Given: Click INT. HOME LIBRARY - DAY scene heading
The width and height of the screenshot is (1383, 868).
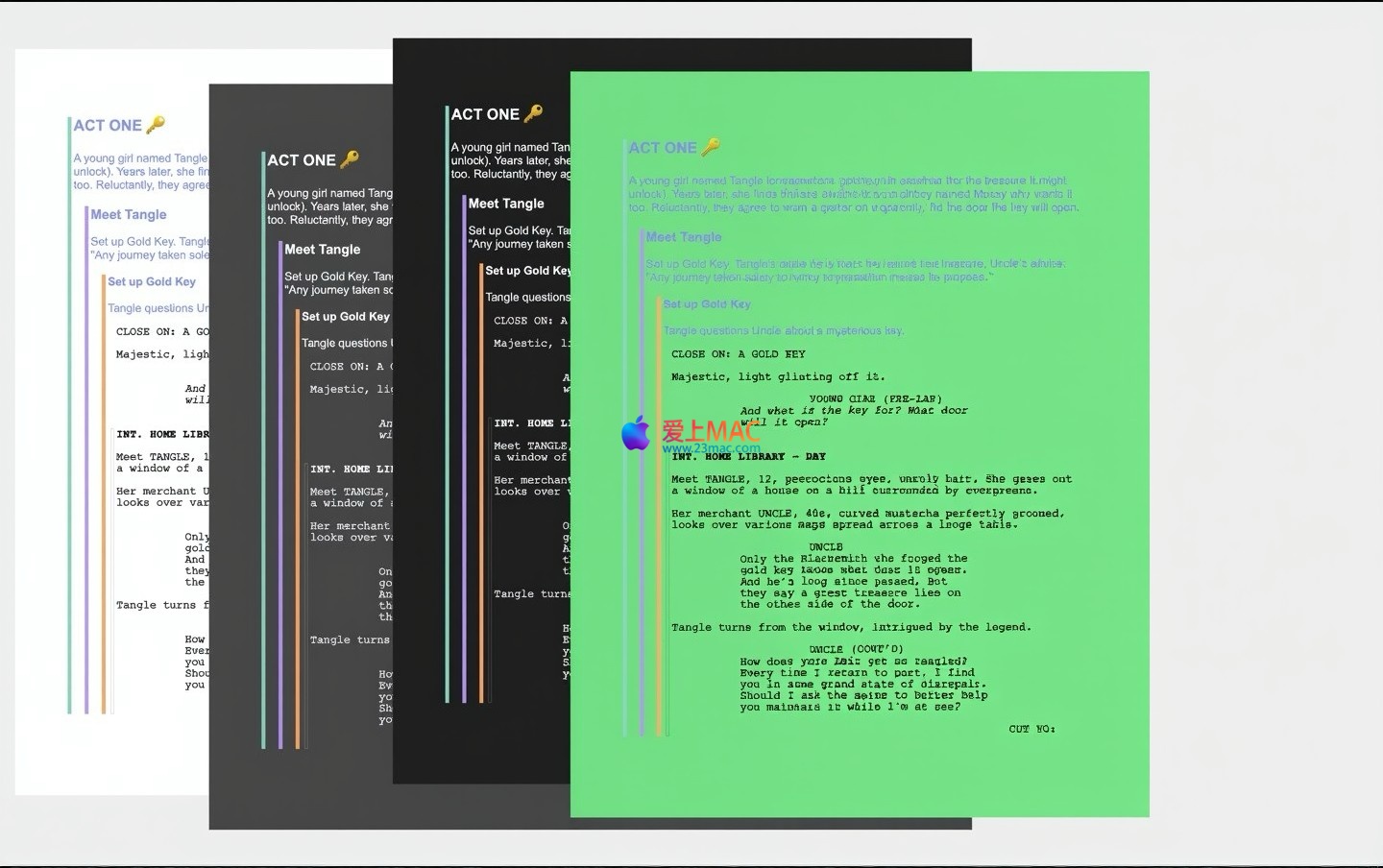Looking at the screenshot, I should tap(748, 457).
